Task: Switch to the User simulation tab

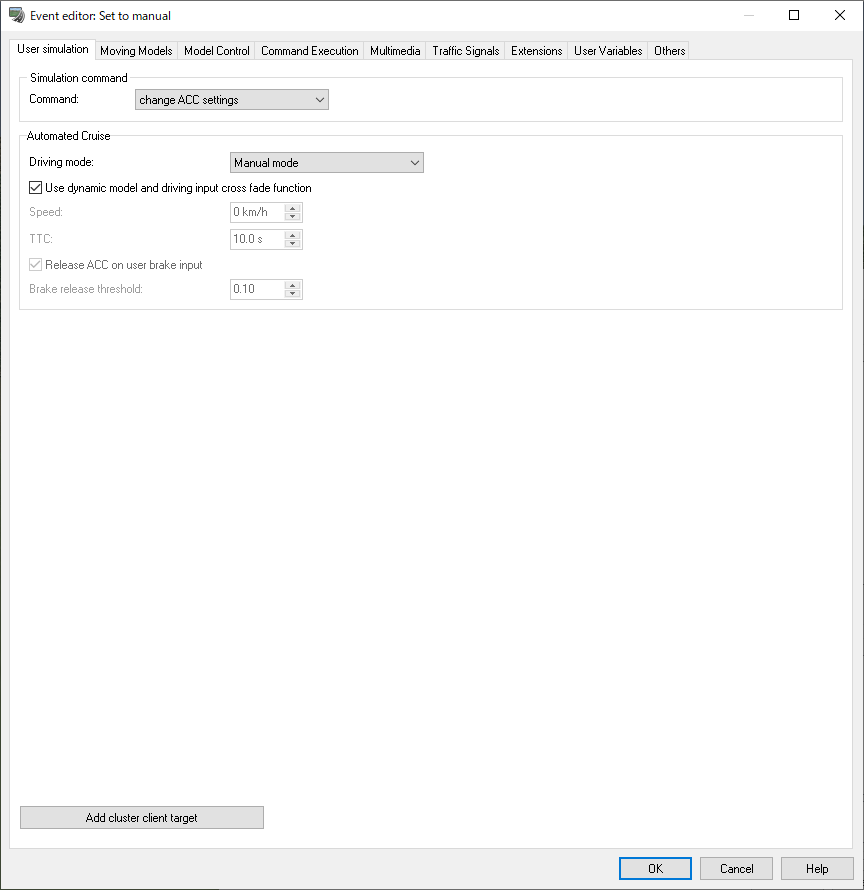Action: coord(53,49)
